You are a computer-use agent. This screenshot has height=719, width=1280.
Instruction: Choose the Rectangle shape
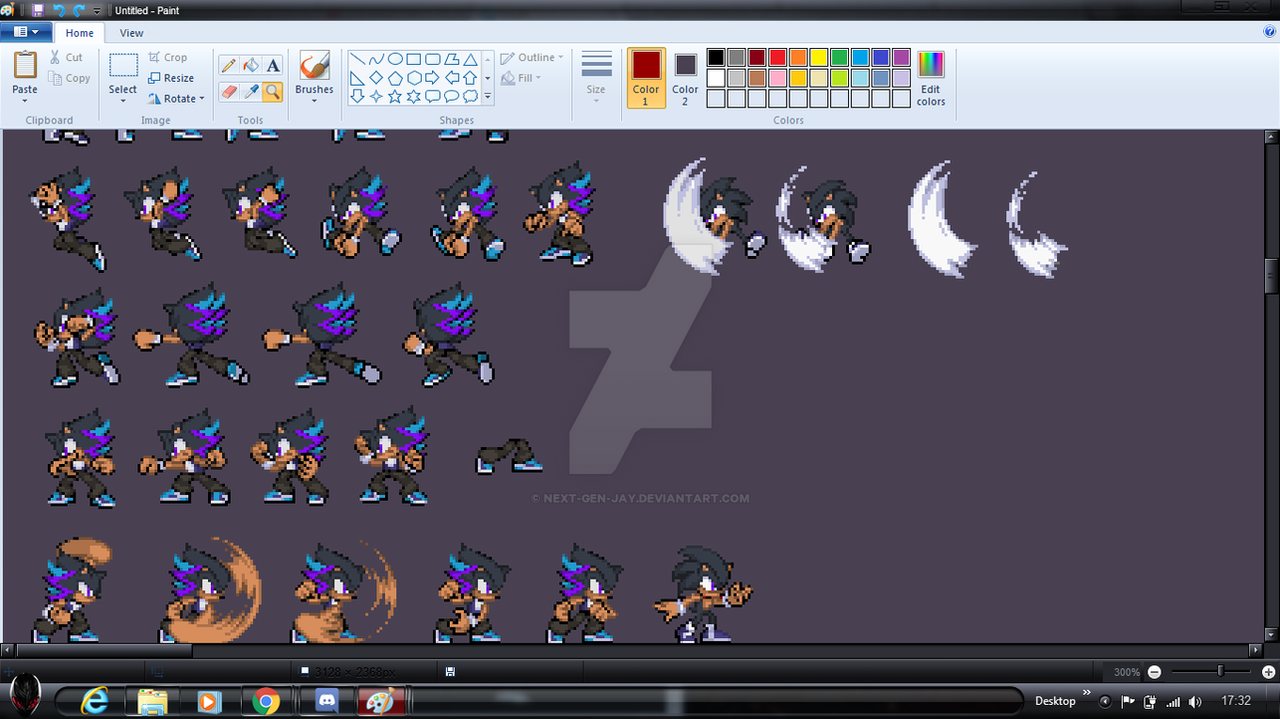click(414, 59)
